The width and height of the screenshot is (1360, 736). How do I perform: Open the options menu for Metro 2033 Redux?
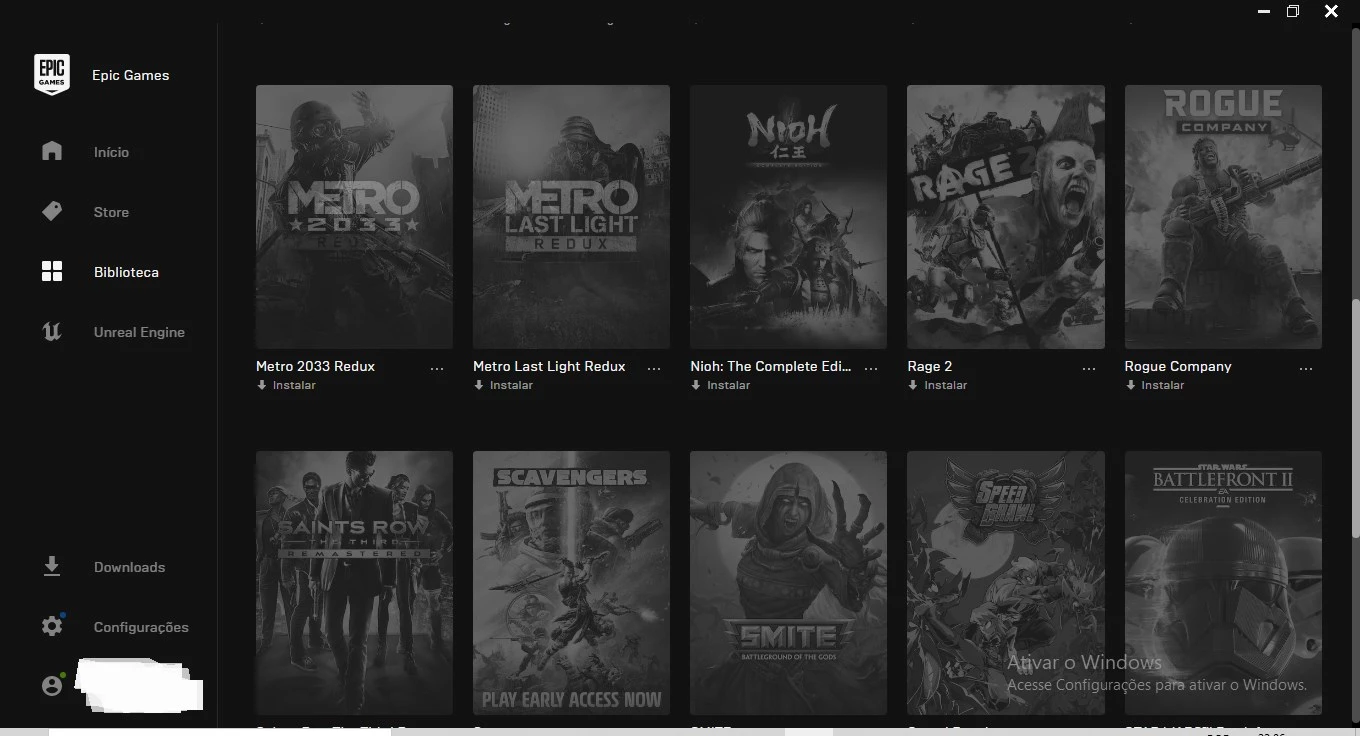(437, 368)
